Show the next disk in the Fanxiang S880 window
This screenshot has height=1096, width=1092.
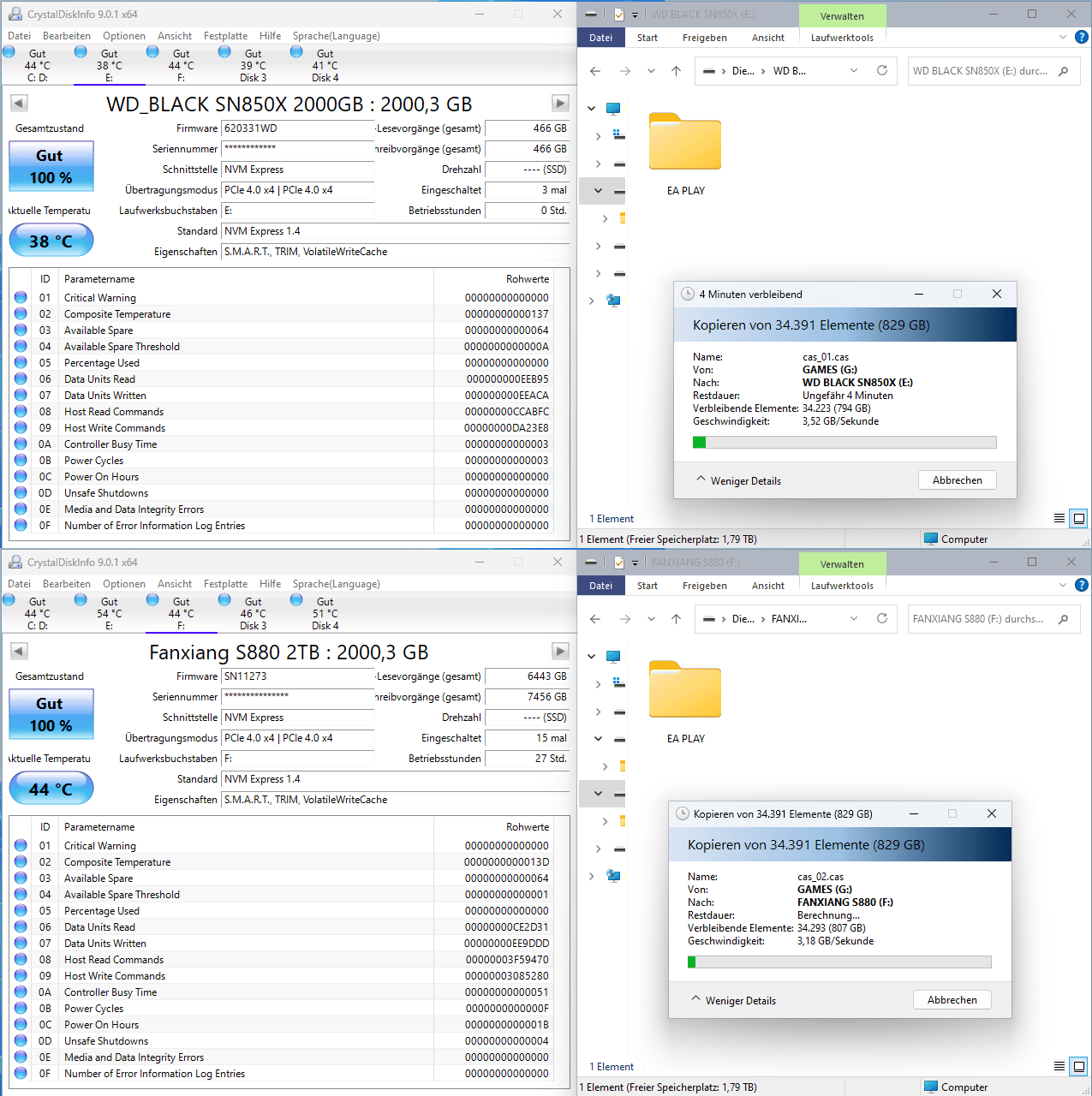click(560, 651)
